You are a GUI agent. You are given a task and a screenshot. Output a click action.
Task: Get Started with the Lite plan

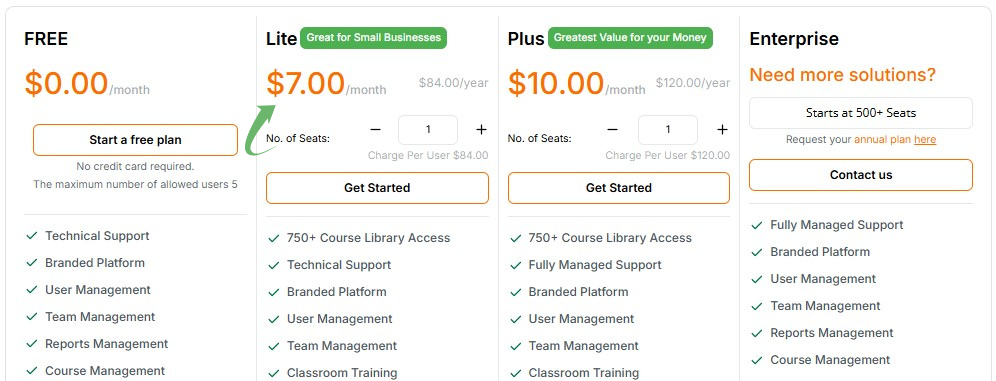point(377,188)
